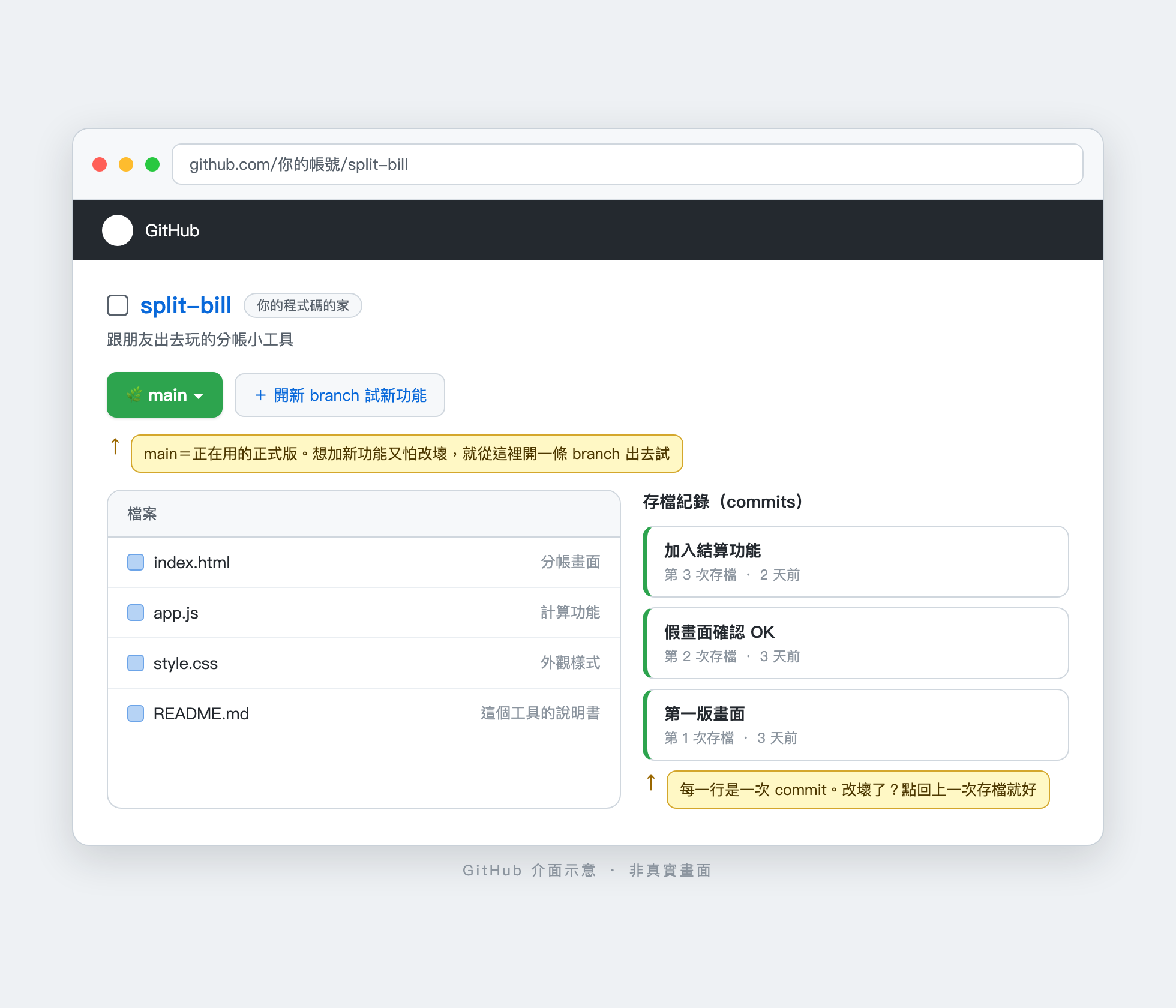Click the repository icon beside split-bill
Image resolution: width=1176 pixels, height=1008 pixels.
pyautogui.click(x=118, y=305)
